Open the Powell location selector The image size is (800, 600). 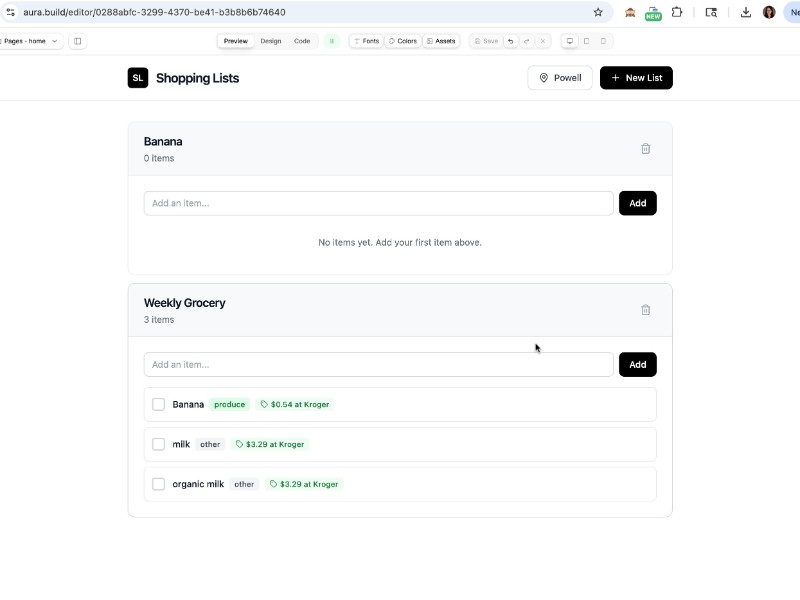coord(560,78)
